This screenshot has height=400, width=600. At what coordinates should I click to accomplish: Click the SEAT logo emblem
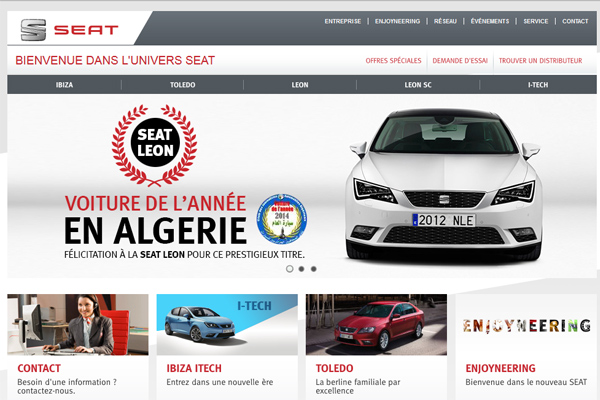33,30
